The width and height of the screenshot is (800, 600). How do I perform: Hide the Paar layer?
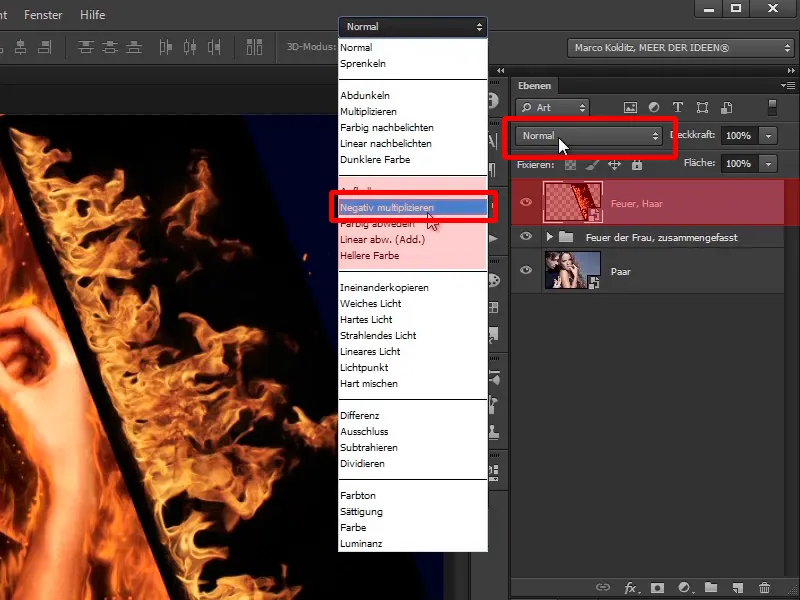point(526,270)
